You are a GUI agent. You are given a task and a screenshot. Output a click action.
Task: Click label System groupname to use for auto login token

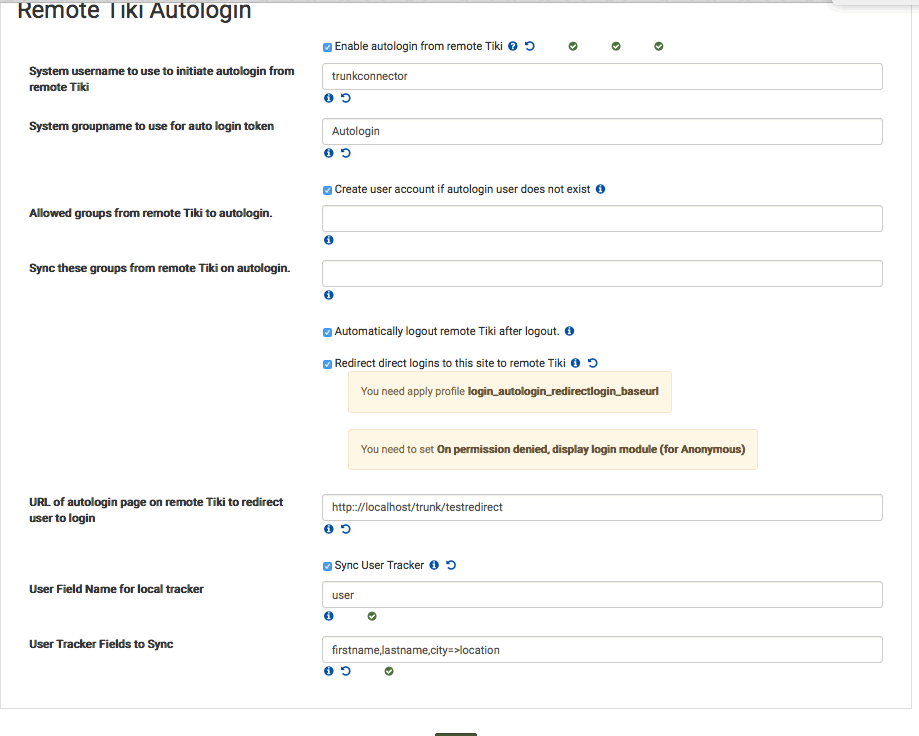(151, 126)
